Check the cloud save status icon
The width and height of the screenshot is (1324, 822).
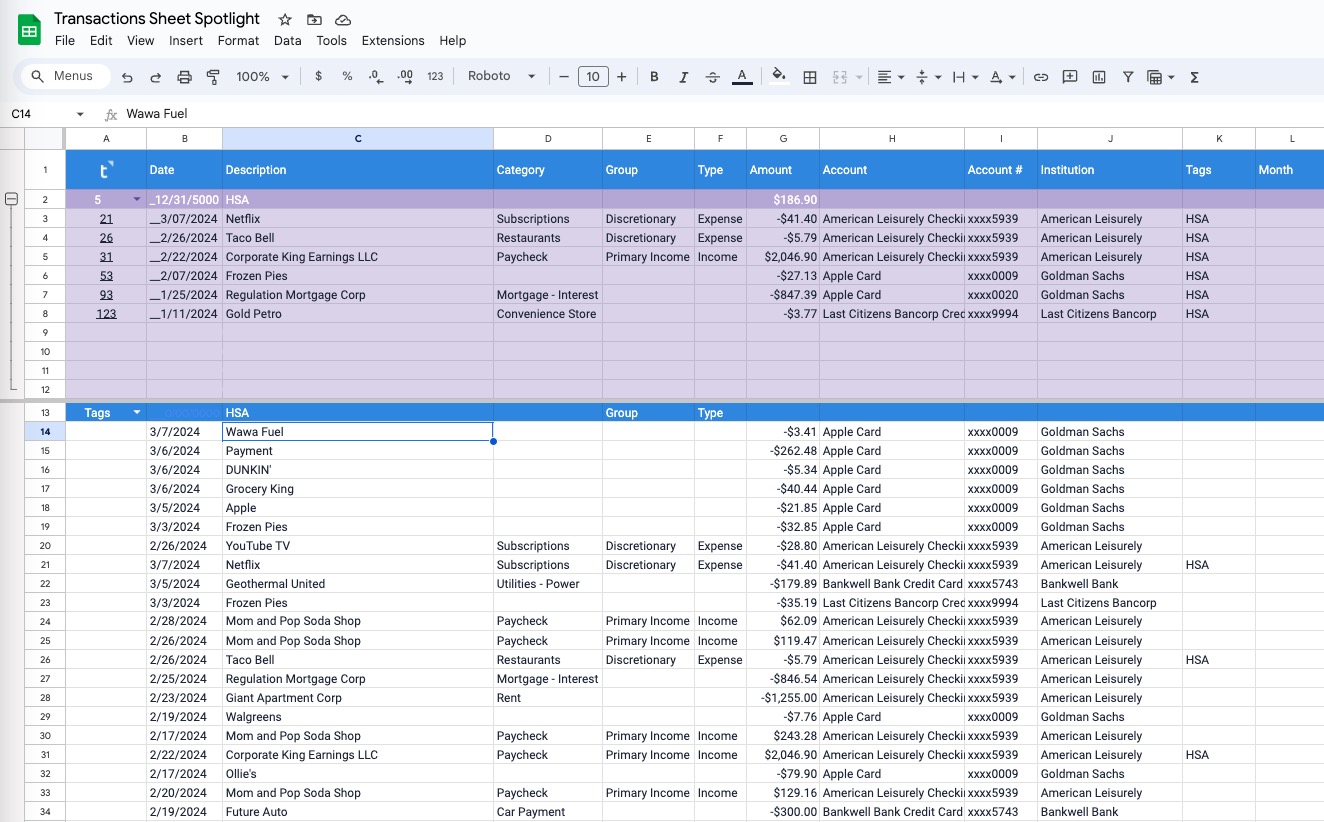pyautogui.click(x=343, y=20)
